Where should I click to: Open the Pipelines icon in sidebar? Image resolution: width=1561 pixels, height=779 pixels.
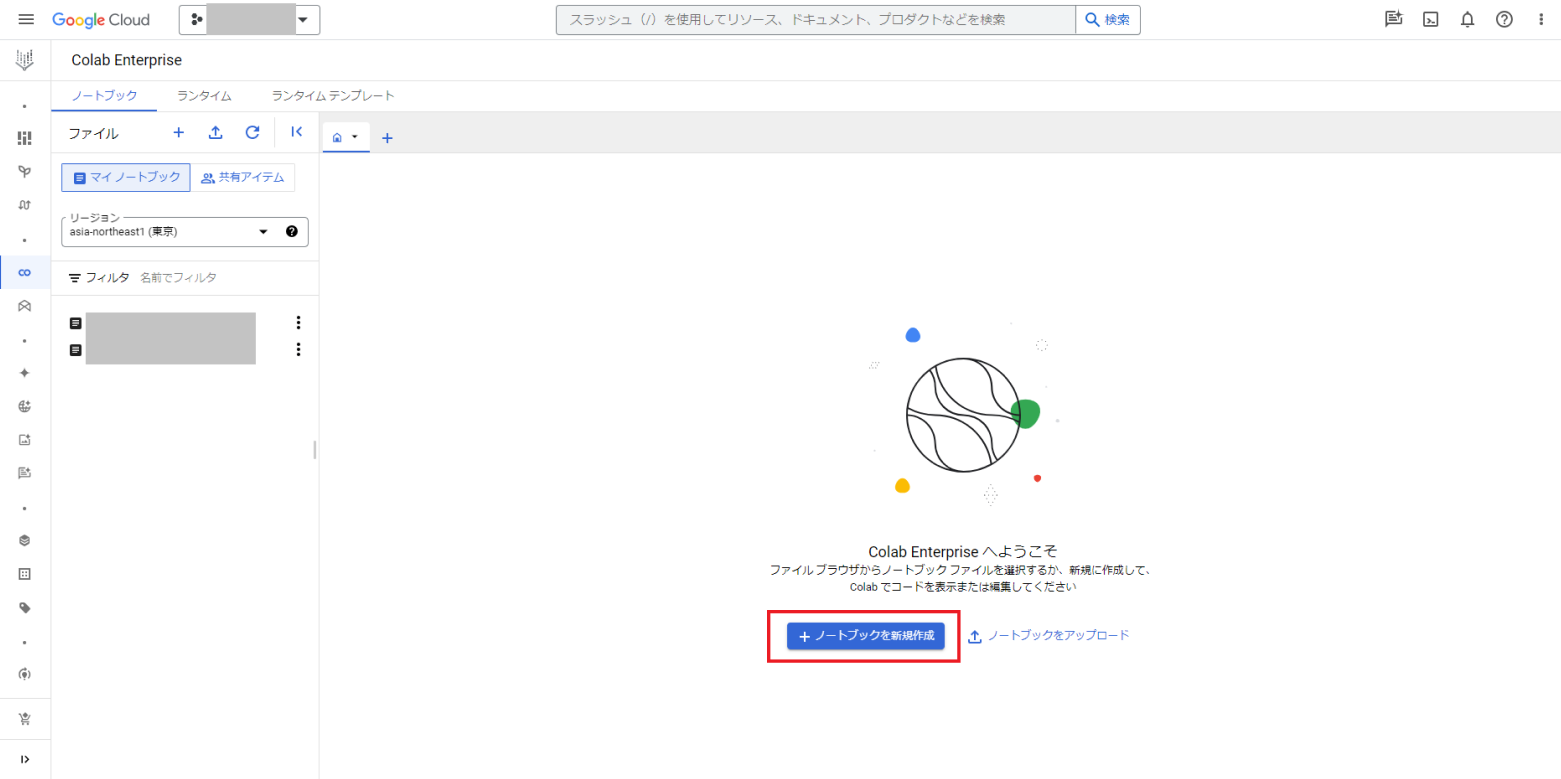point(25,205)
